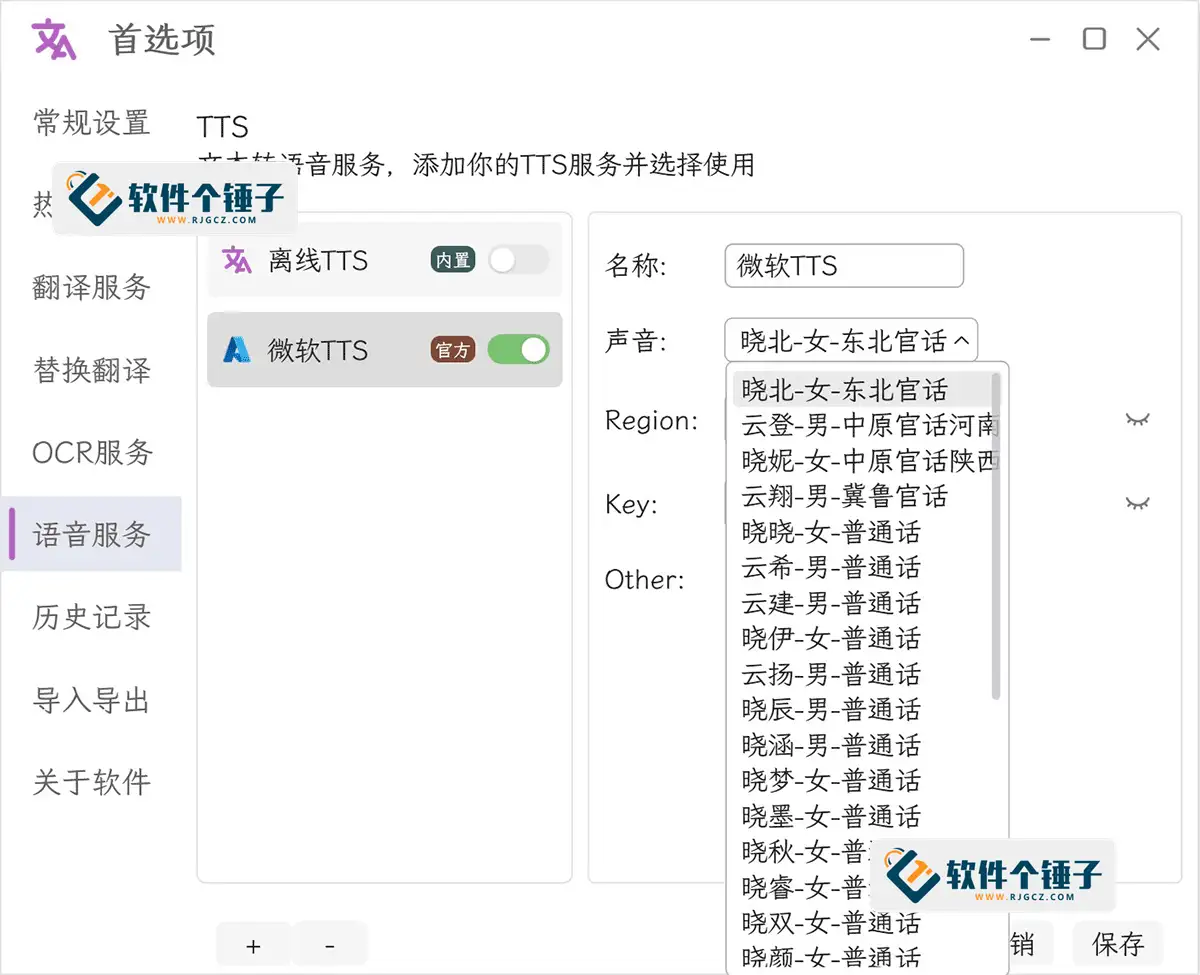Click the translator app logo in title bar
1200x975 pixels.
click(x=54, y=40)
